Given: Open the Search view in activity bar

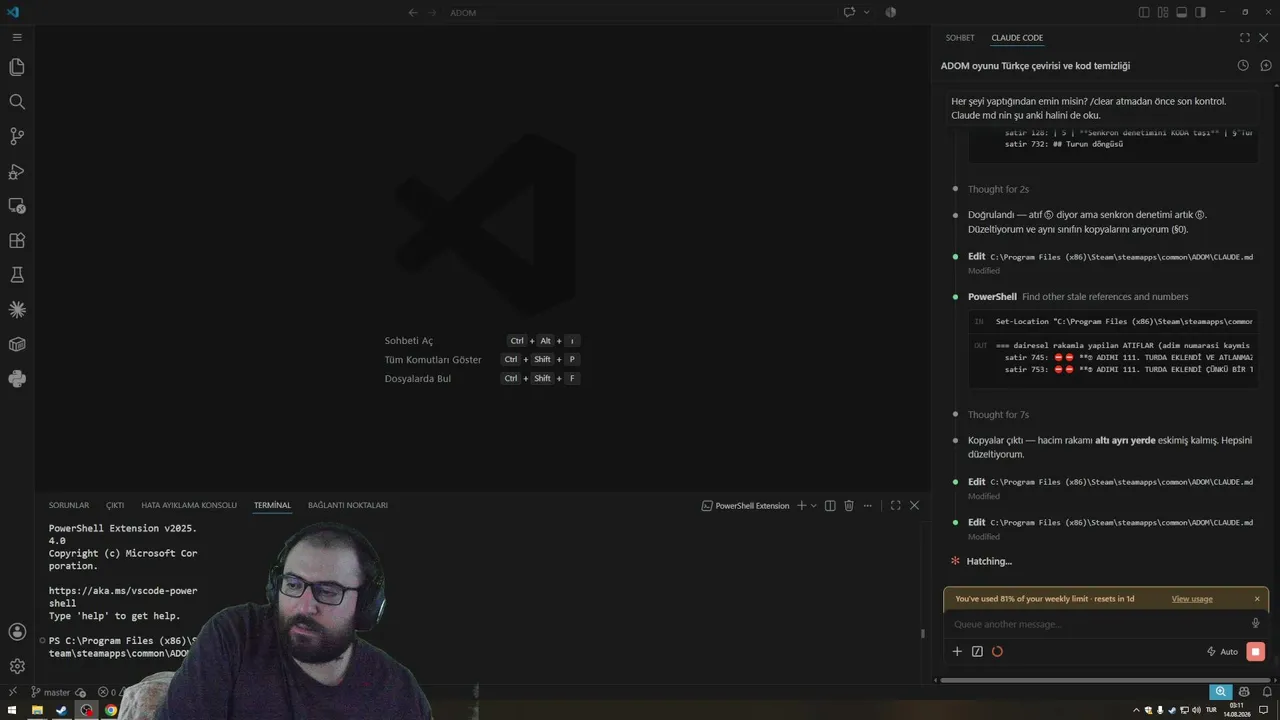Looking at the screenshot, I should 17,102.
